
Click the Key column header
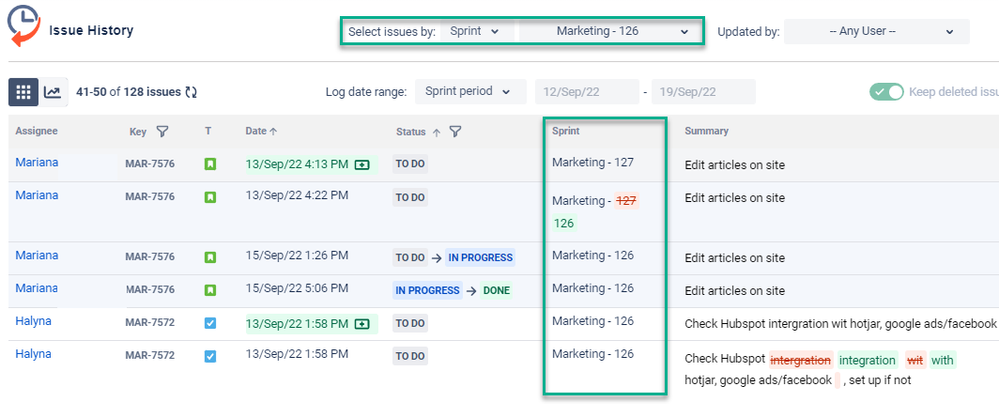point(138,132)
